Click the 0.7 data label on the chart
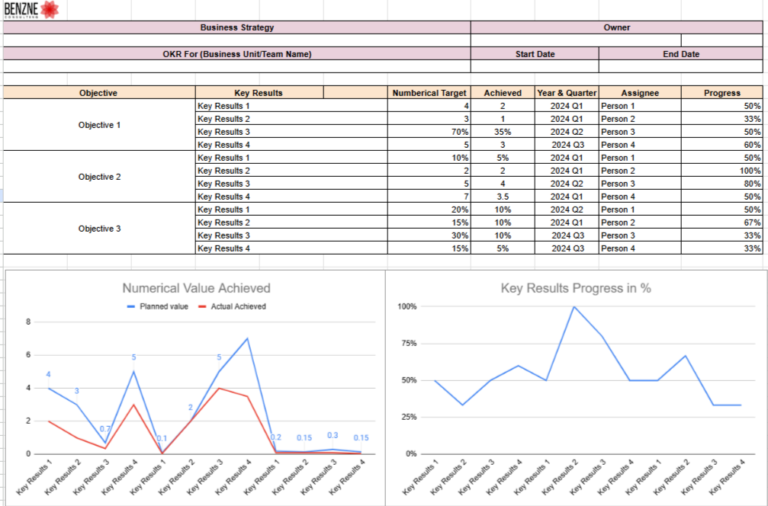Viewport: 768px width, 506px height. click(x=105, y=429)
